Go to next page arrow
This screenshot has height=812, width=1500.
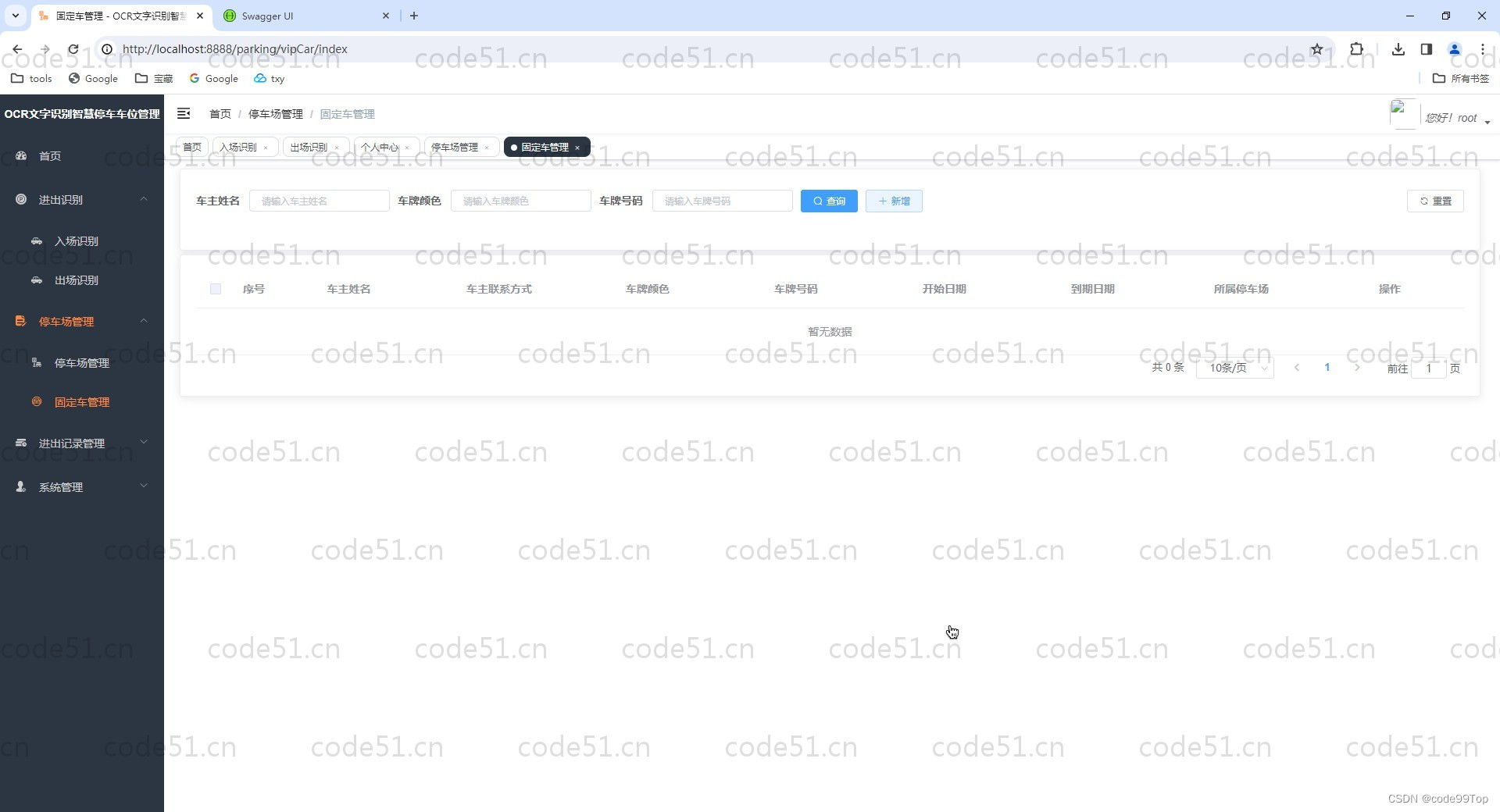coord(1357,368)
